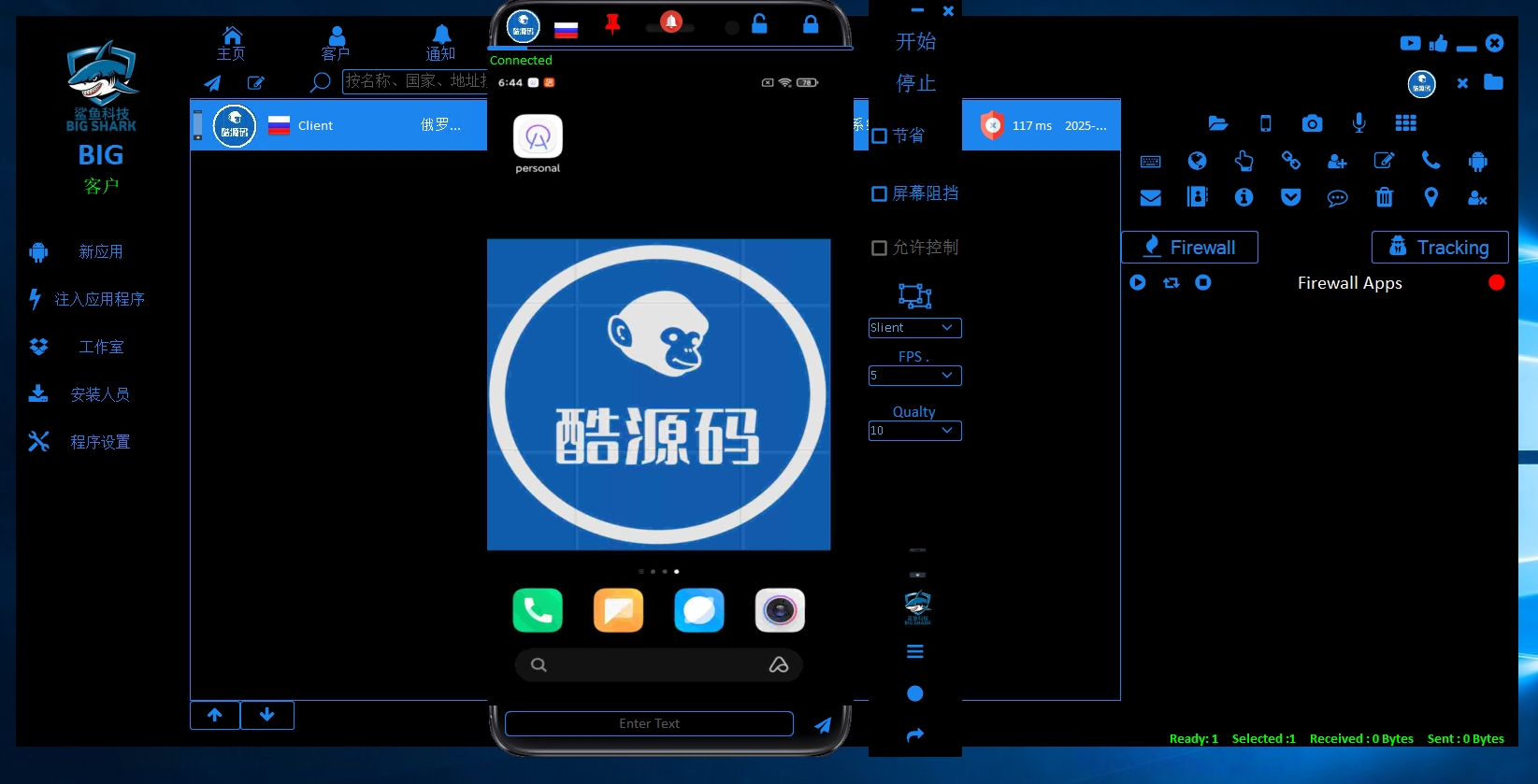1538x784 pixels.
Task: Click the red bell notification icon
Action: click(x=671, y=21)
